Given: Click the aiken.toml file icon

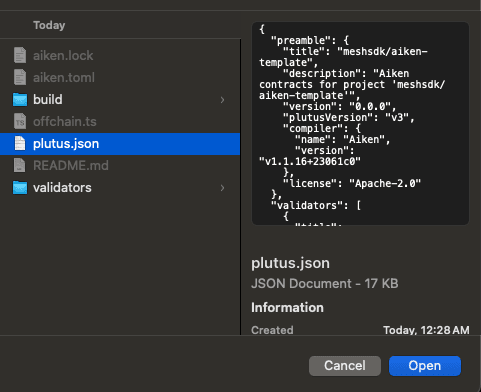Looking at the screenshot, I should coord(20,77).
